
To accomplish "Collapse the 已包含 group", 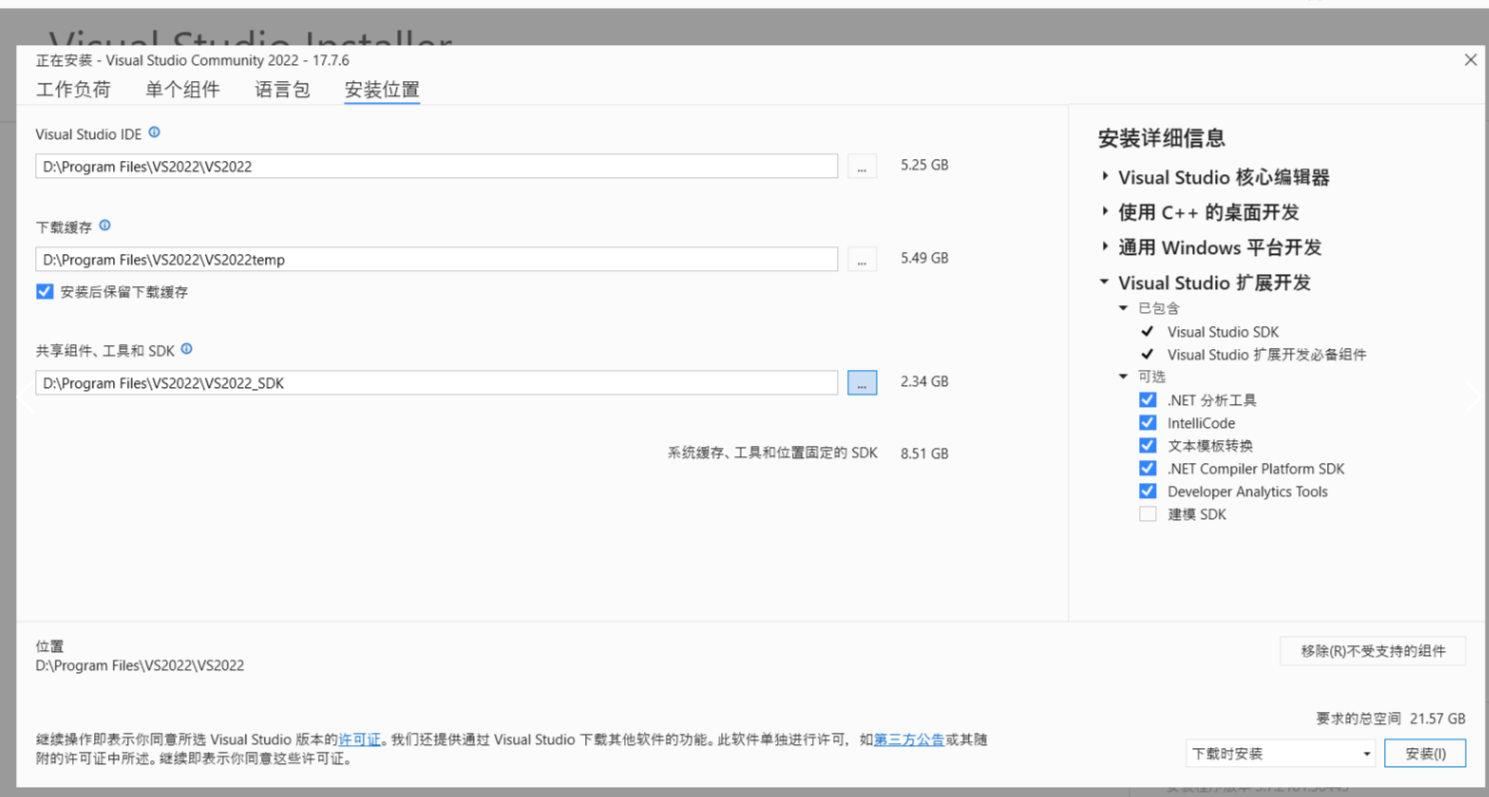I will pyautogui.click(x=1124, y=308).
